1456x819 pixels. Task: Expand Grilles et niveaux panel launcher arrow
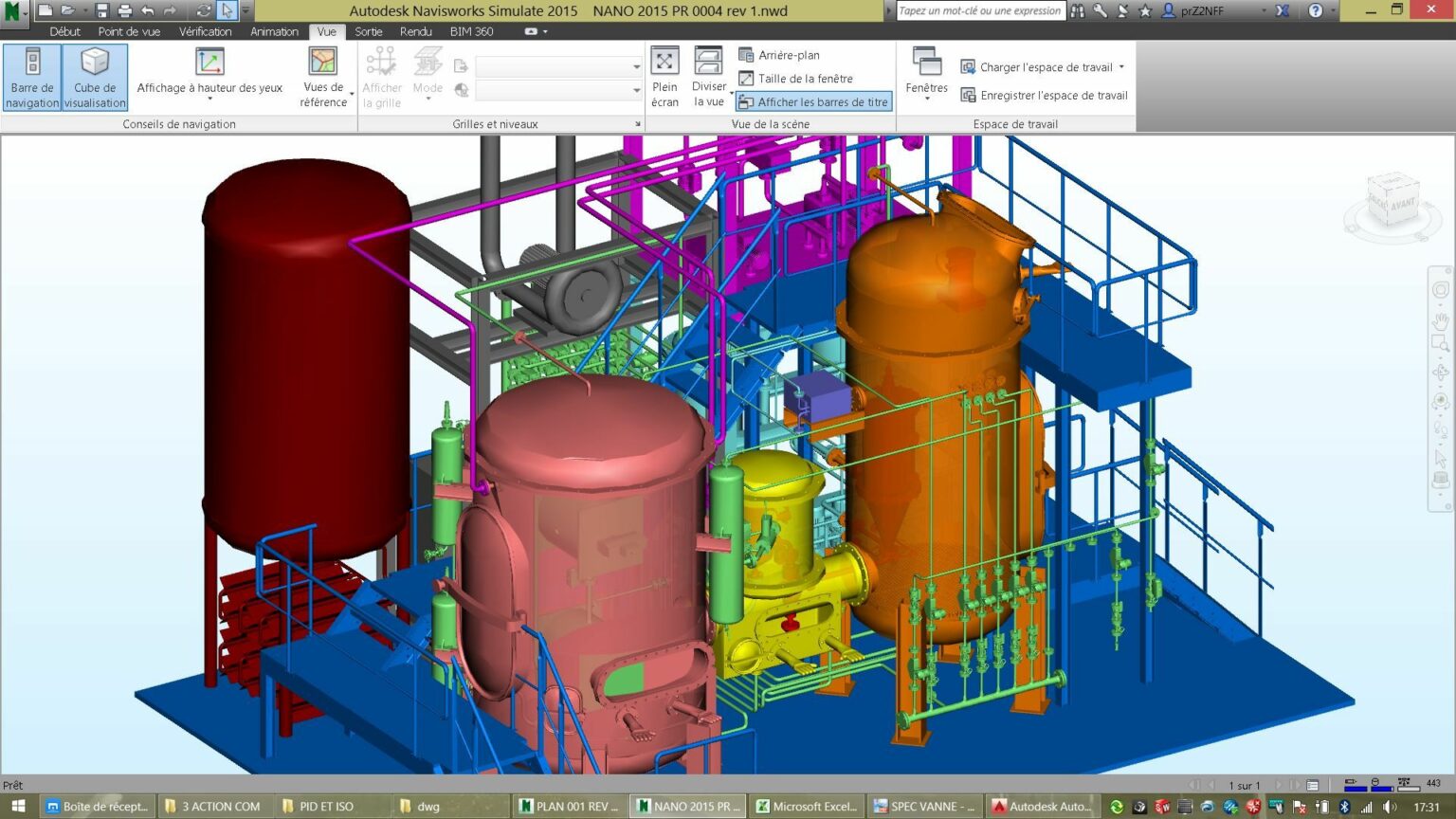637,124
